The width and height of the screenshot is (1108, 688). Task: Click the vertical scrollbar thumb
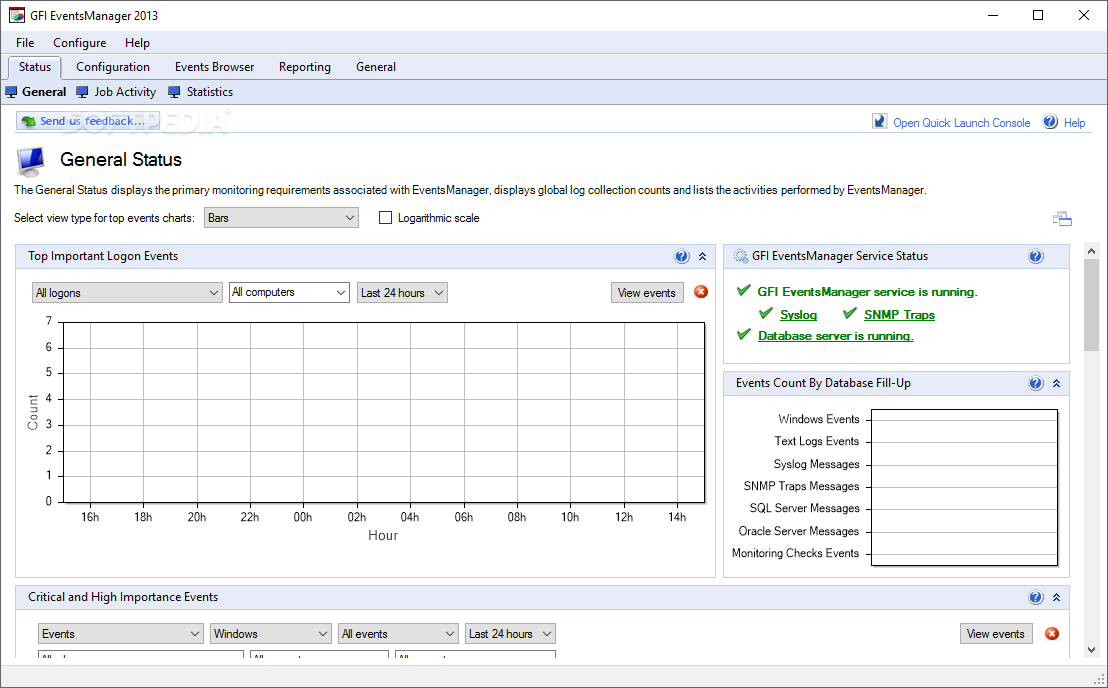coord(1092,305)
